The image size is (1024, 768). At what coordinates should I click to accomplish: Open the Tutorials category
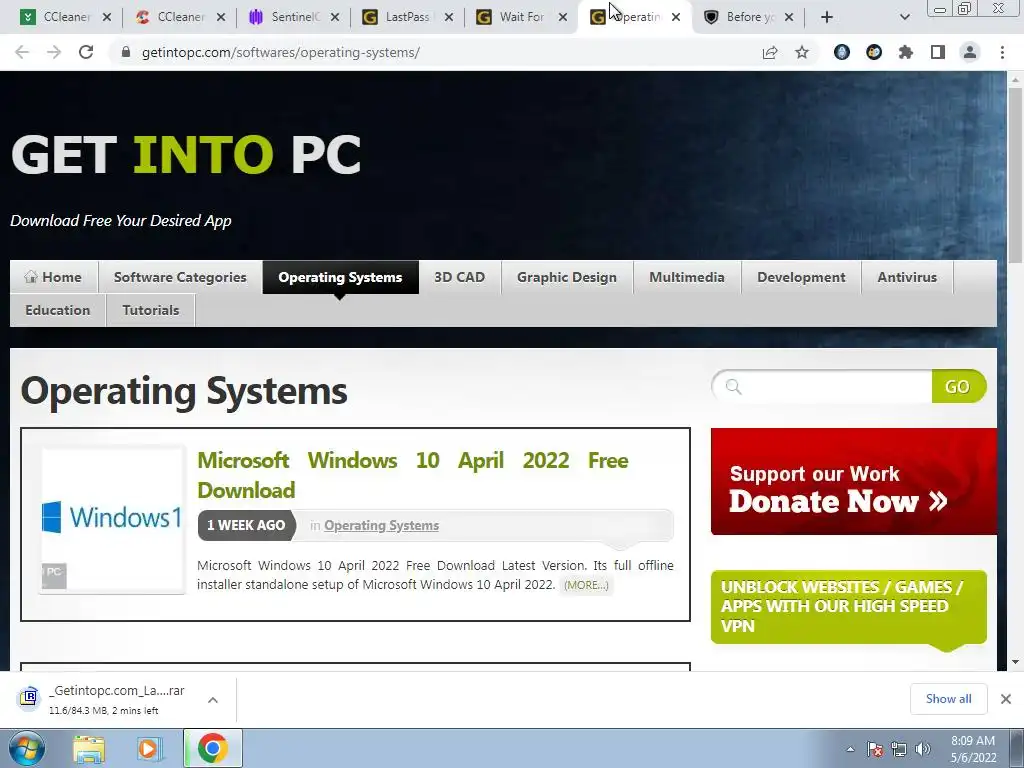151,310
